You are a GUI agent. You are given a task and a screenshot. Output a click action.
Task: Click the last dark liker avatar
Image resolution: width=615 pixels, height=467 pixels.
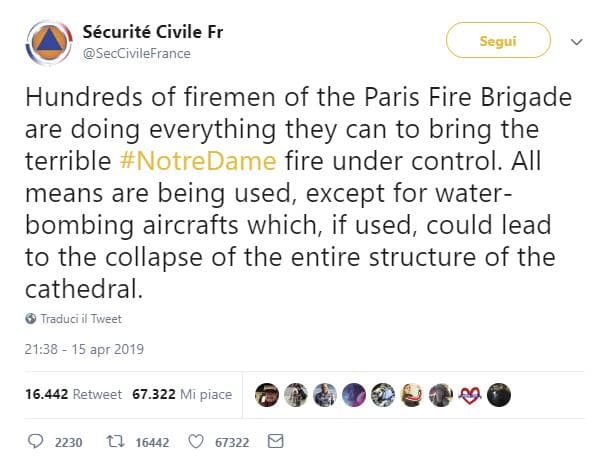tap(499, 395)
